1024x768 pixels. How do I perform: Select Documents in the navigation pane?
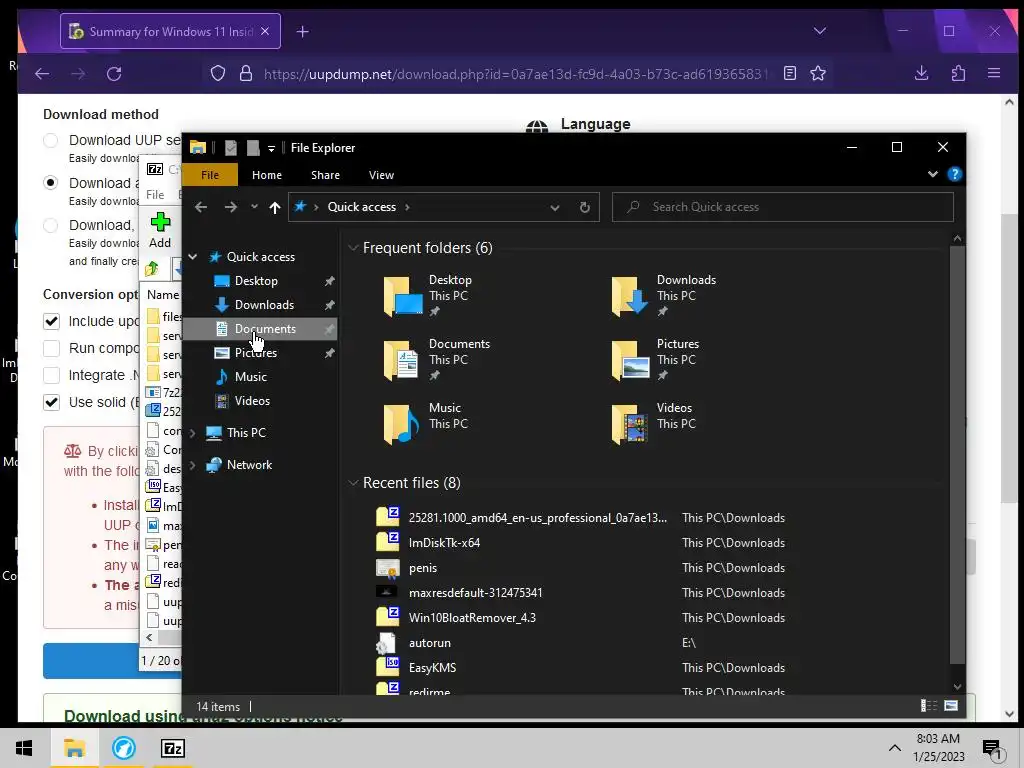[260, 329]
